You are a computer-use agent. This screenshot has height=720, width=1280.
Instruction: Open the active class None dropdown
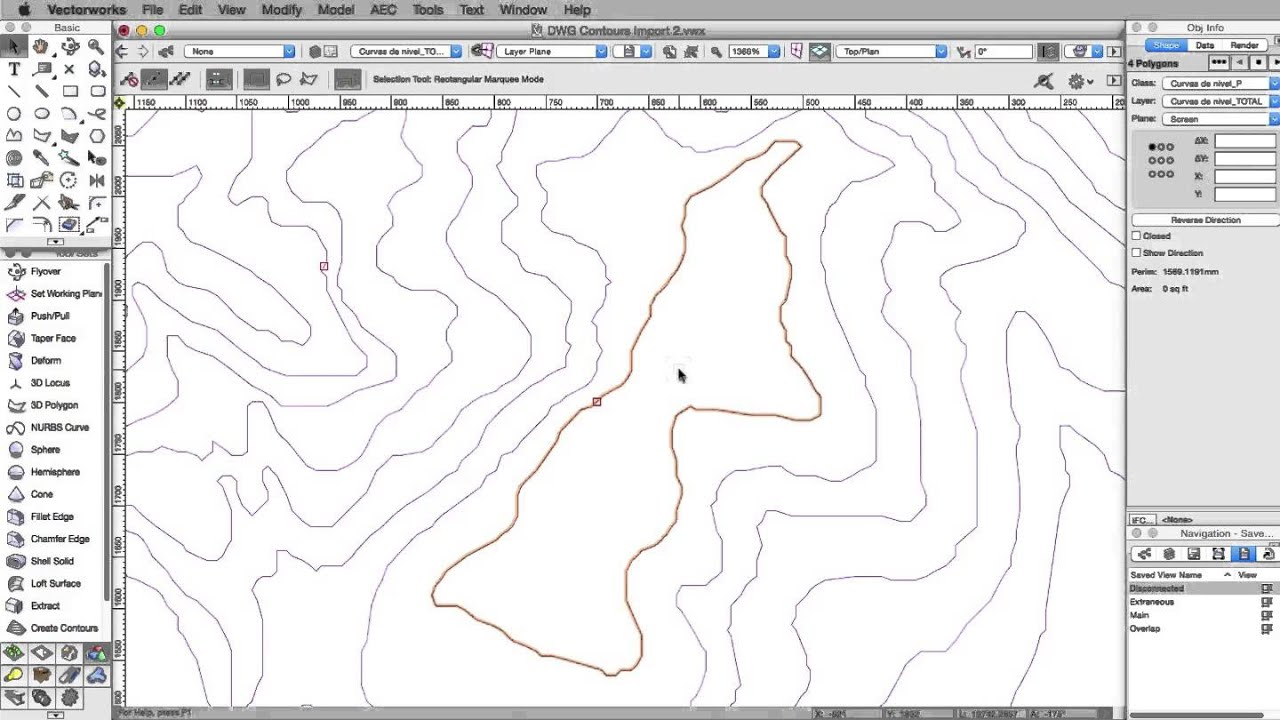click(239, 51)
